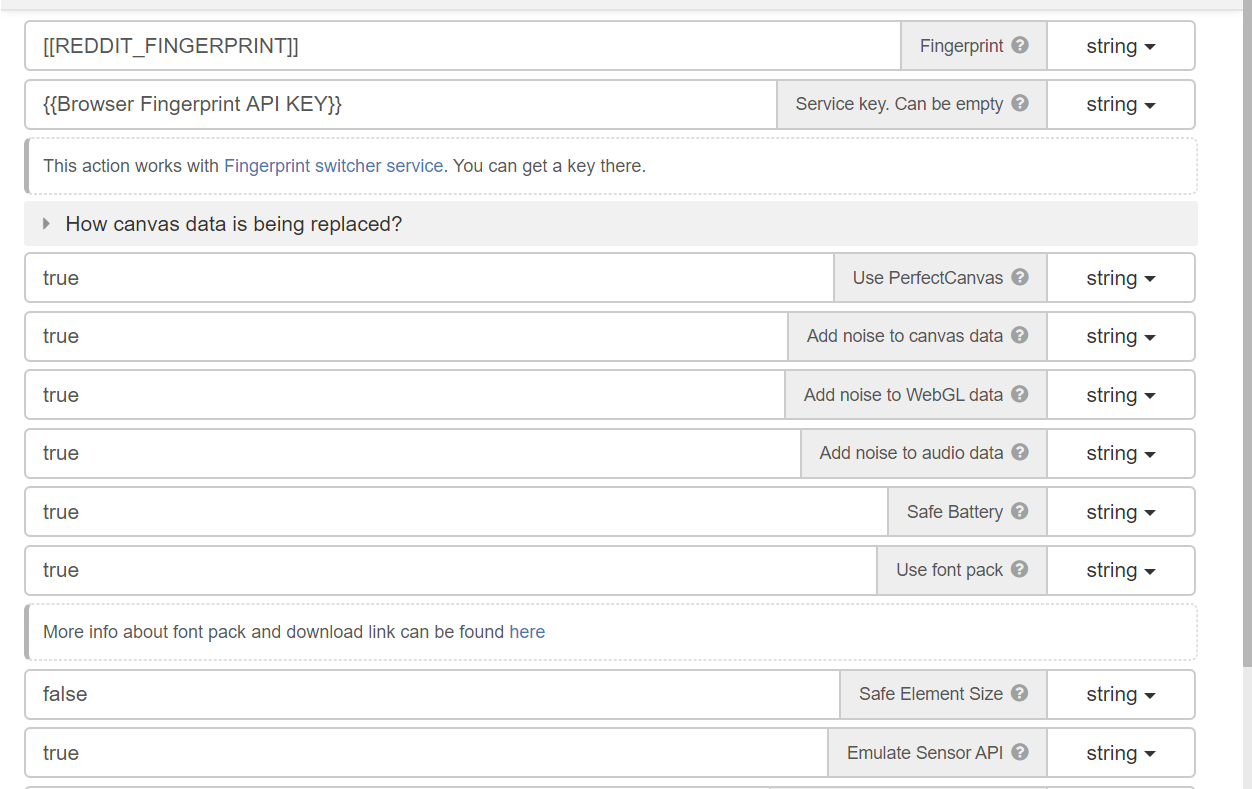Open the type dropdown for Safe Battery
The width and height of the screenshot is (1252, 789).
1121,511
